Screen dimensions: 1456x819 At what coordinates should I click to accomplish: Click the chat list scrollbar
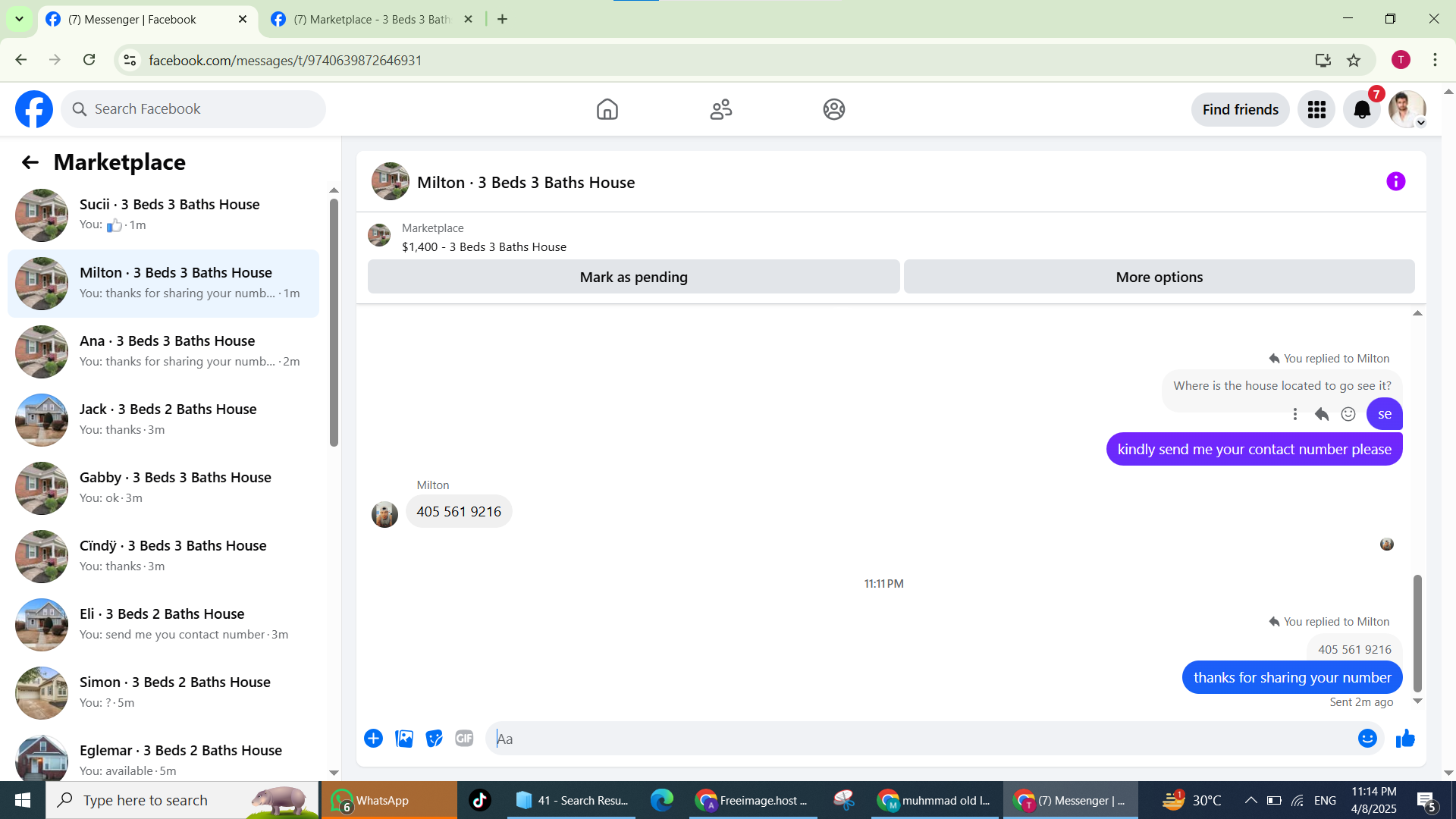(334, 322)
